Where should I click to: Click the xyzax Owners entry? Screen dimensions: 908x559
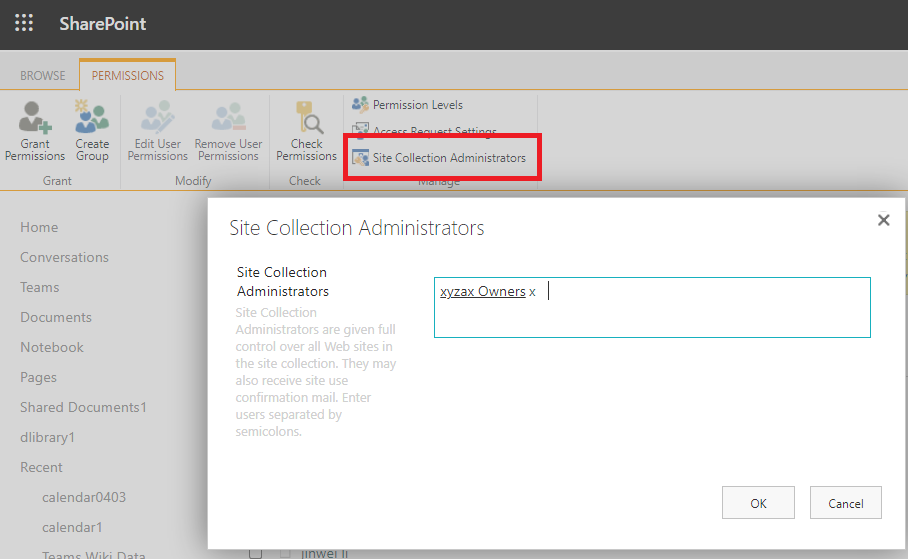[x=482, y=291]
